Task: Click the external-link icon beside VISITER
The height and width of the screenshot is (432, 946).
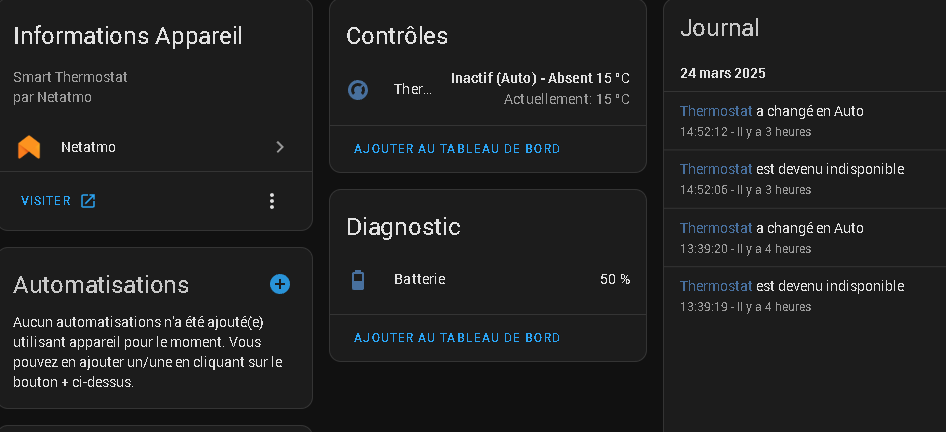Action: [88, 201]
